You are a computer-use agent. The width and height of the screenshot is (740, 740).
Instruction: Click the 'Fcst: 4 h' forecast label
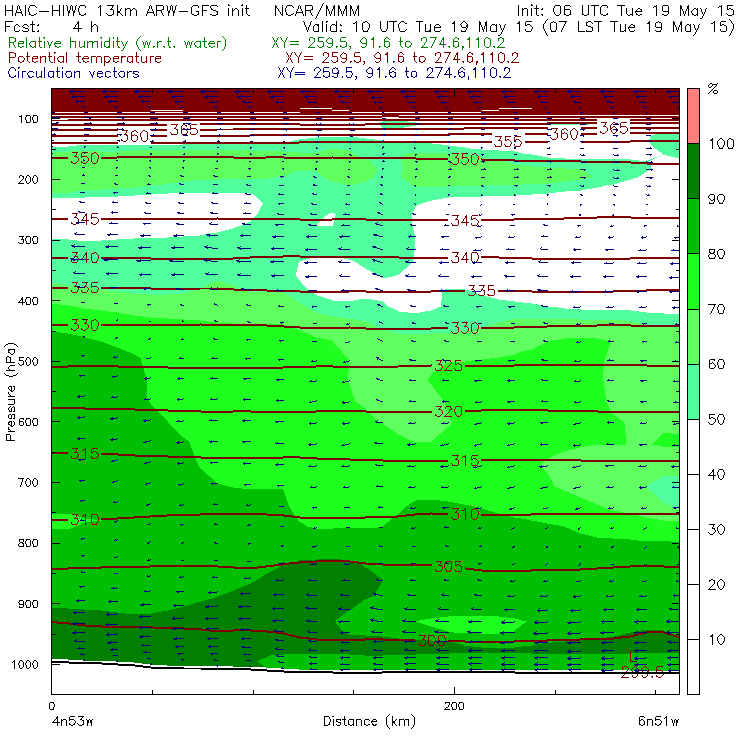[x=51, y=26]
